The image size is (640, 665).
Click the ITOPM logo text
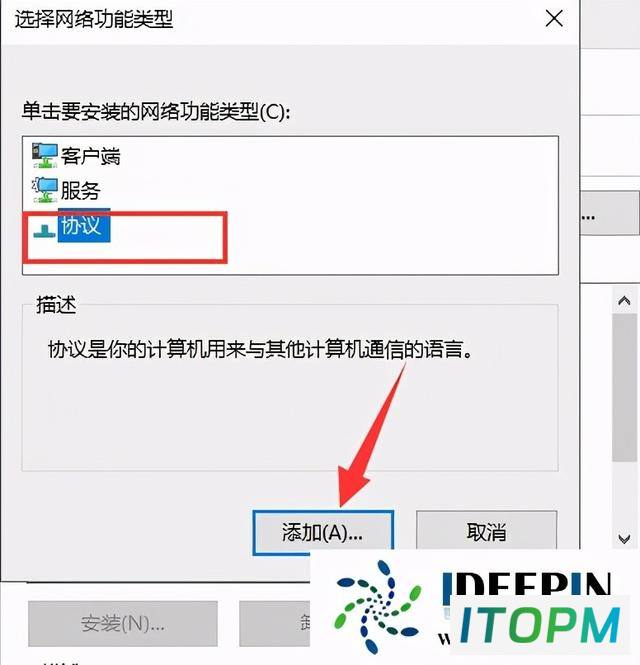(539, 625)
